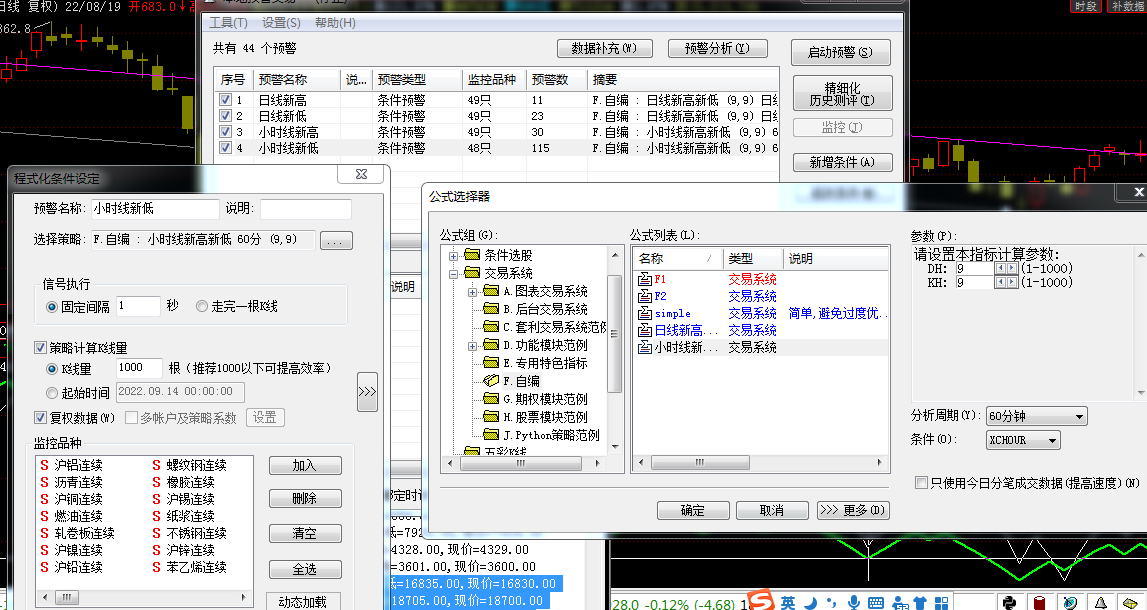Image resolution: width=1147 pixels, height=610 pixels.
Task: Click the 新增条件 button
Action: pyautogui.click(x=843, y=162)
